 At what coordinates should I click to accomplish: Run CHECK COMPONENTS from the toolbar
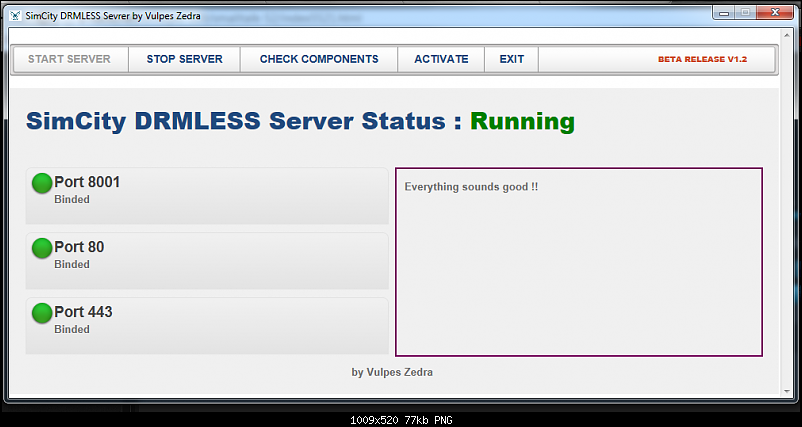click(319, 59)
